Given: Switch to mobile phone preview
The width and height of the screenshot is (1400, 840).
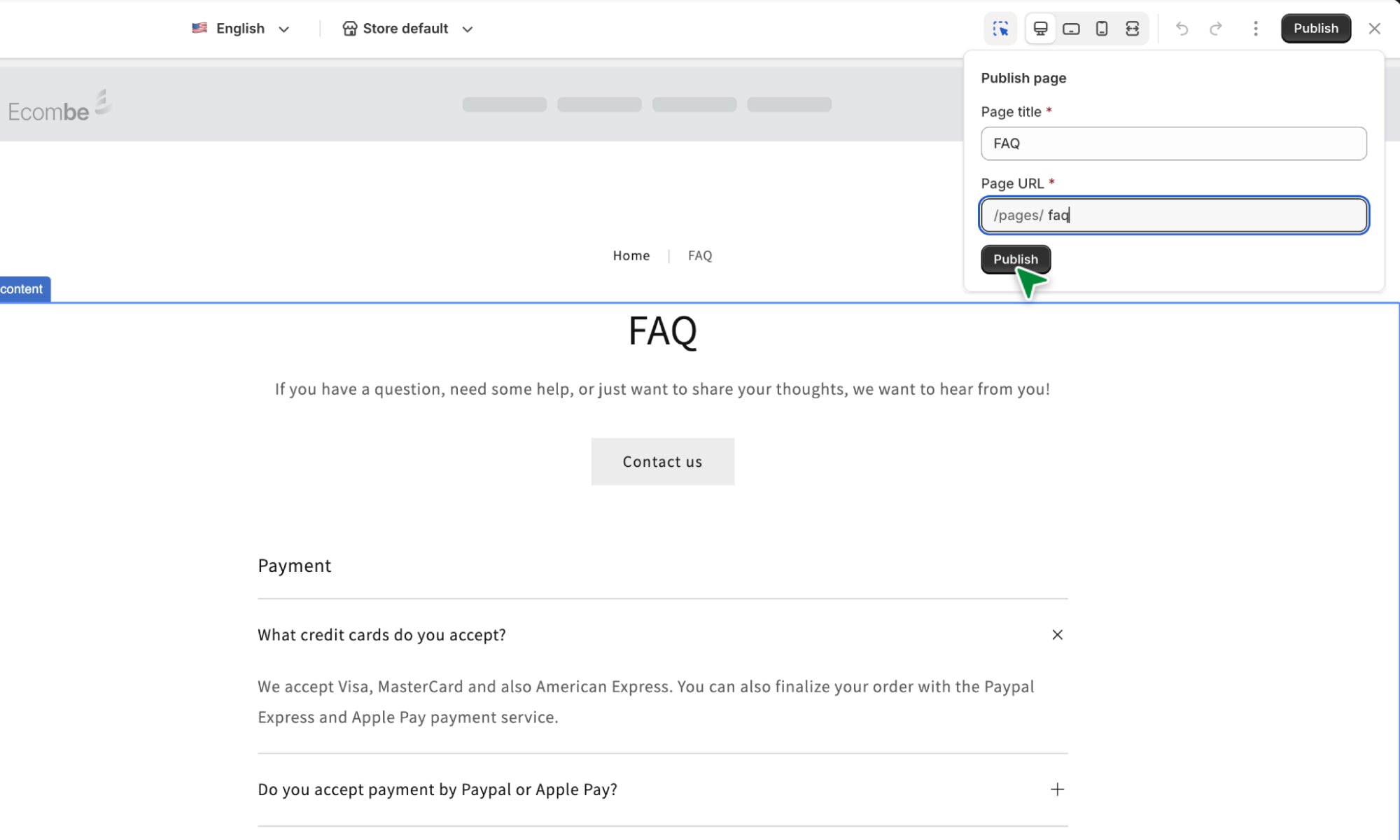Looking at the screenshot, I should (1102, 29).
